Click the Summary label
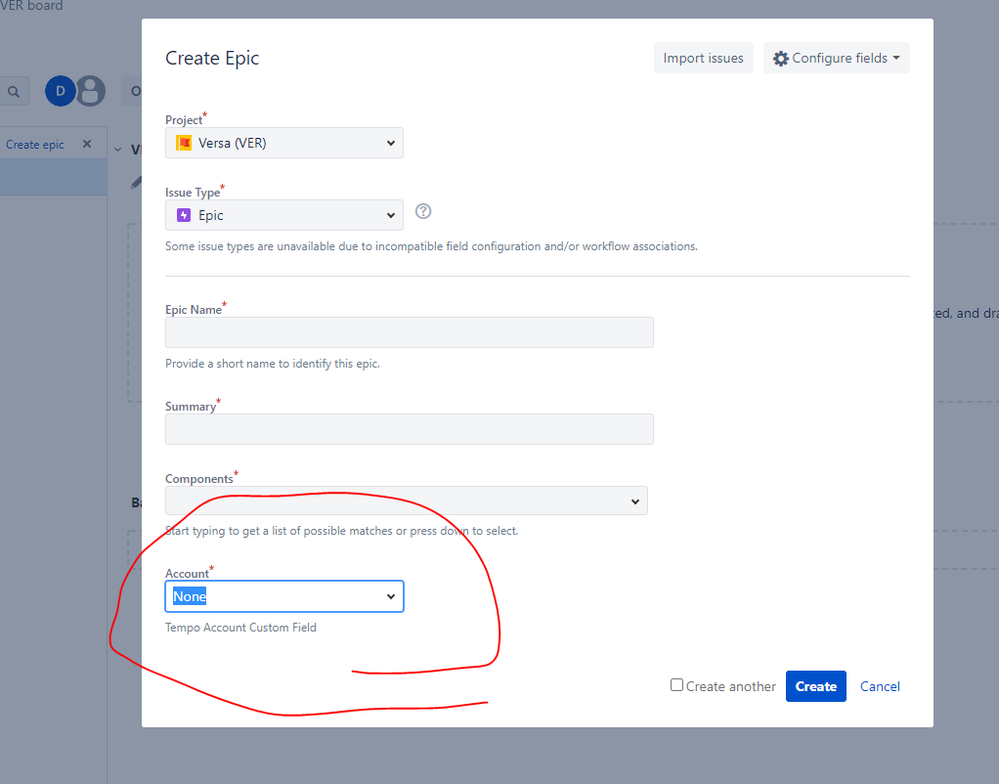Screen dimensions: 999x784 [x=190, y=406]
